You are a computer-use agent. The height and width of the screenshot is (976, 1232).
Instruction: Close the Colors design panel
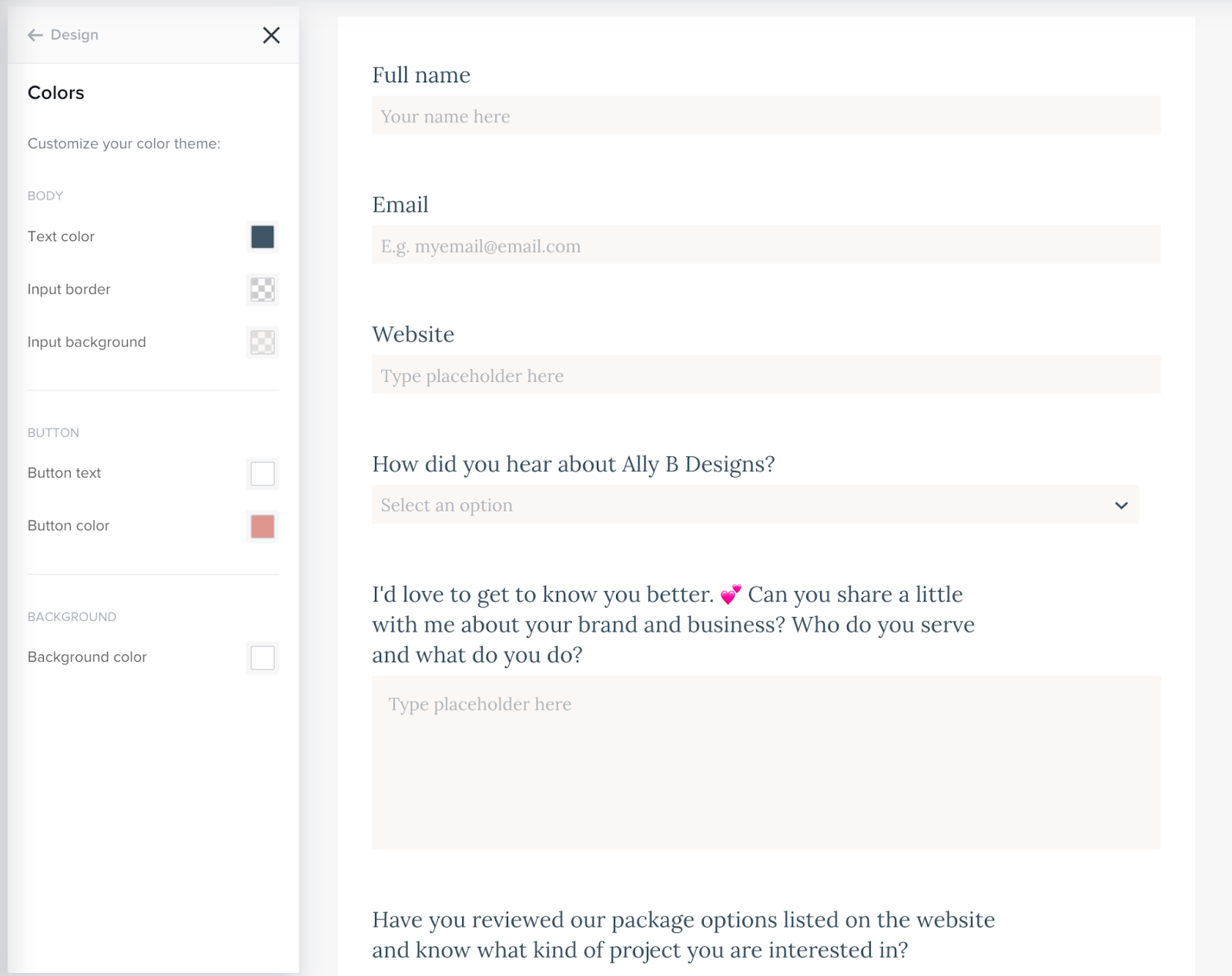[x=271, y=35]
